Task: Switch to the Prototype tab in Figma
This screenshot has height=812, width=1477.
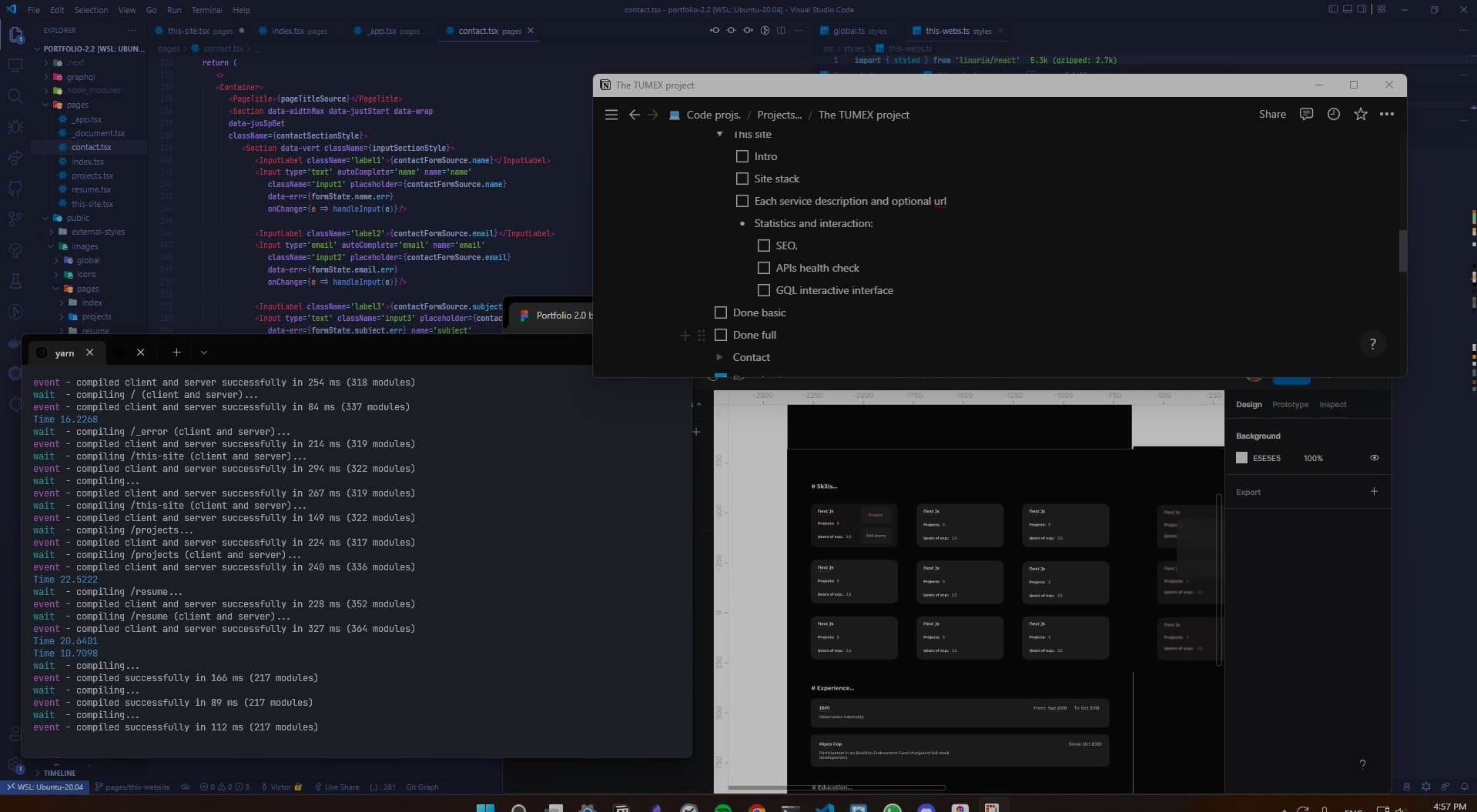Action: [x=1290, y=404]
